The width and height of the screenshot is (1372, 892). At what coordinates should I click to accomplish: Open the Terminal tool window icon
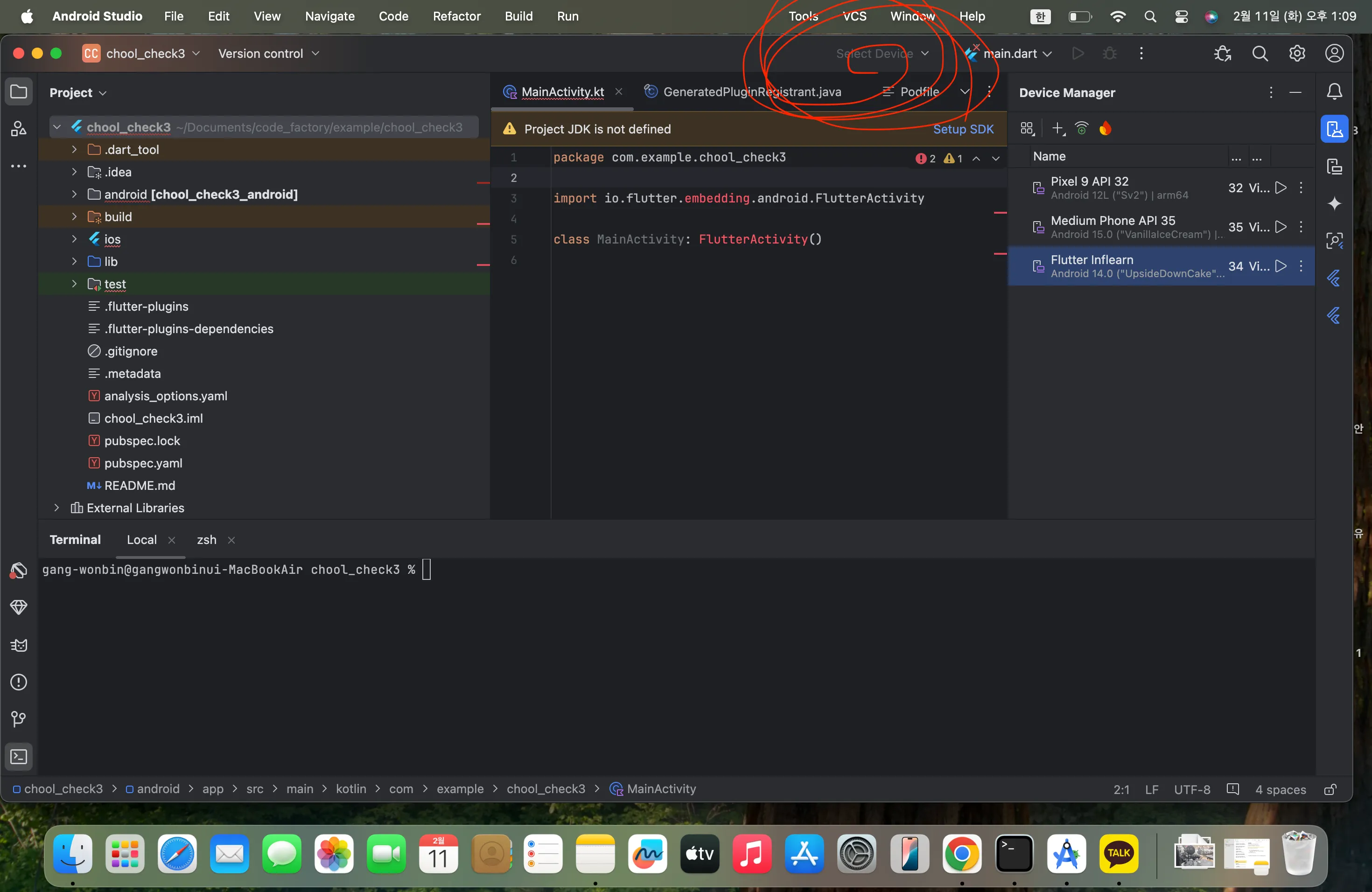pos(19,756)
